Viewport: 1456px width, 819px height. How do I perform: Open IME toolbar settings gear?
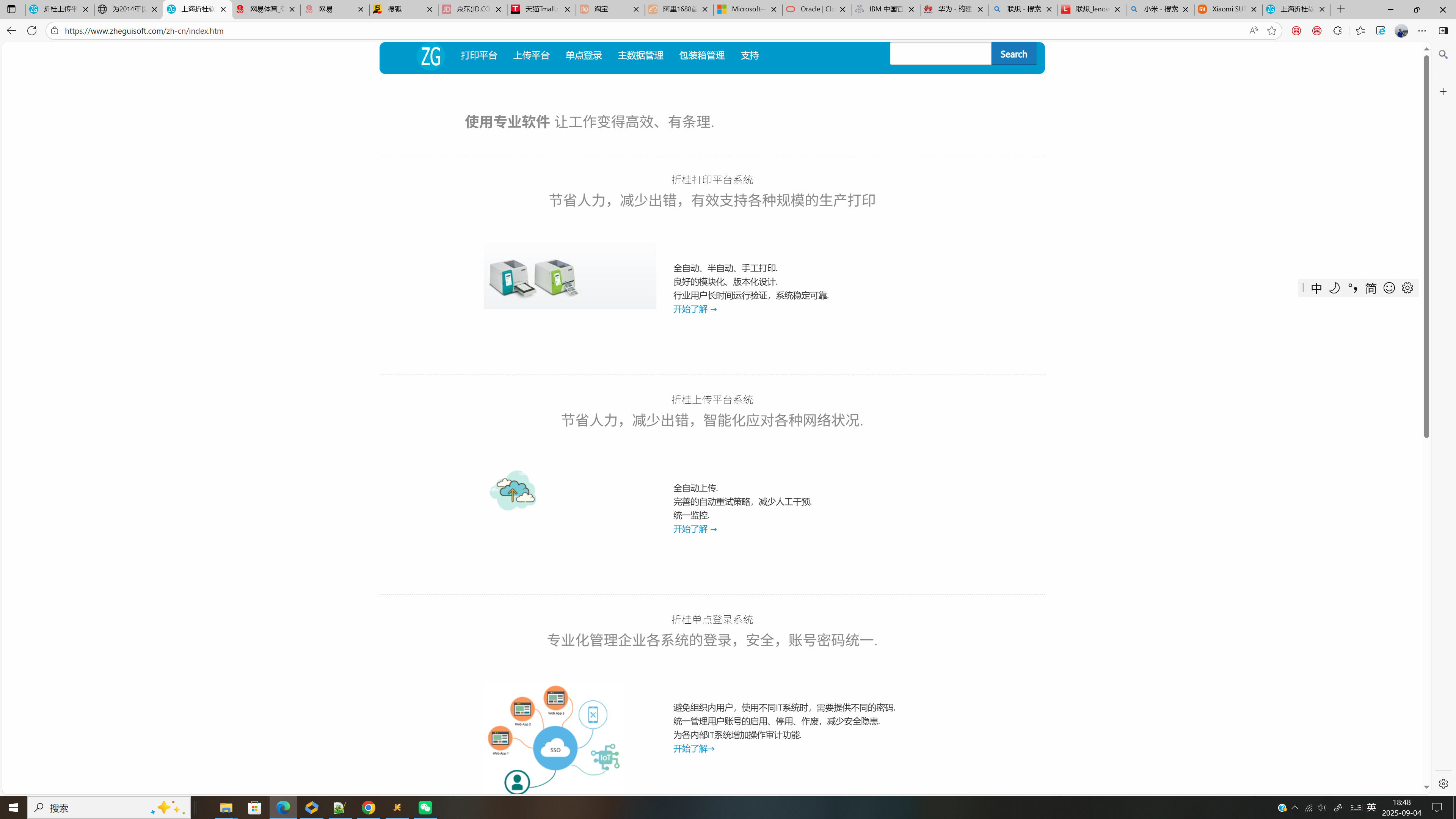click(x=1407, y=288)
